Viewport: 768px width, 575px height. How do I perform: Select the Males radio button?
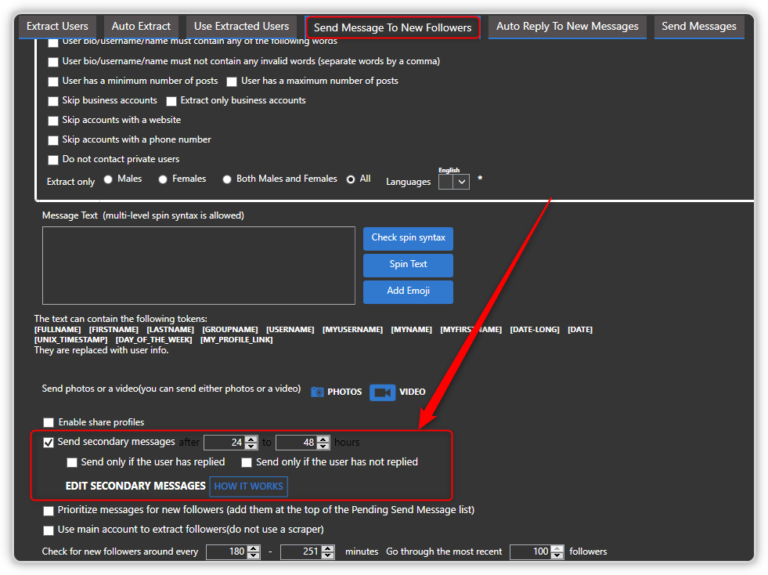pyautogui.click(x=108, y=179)
